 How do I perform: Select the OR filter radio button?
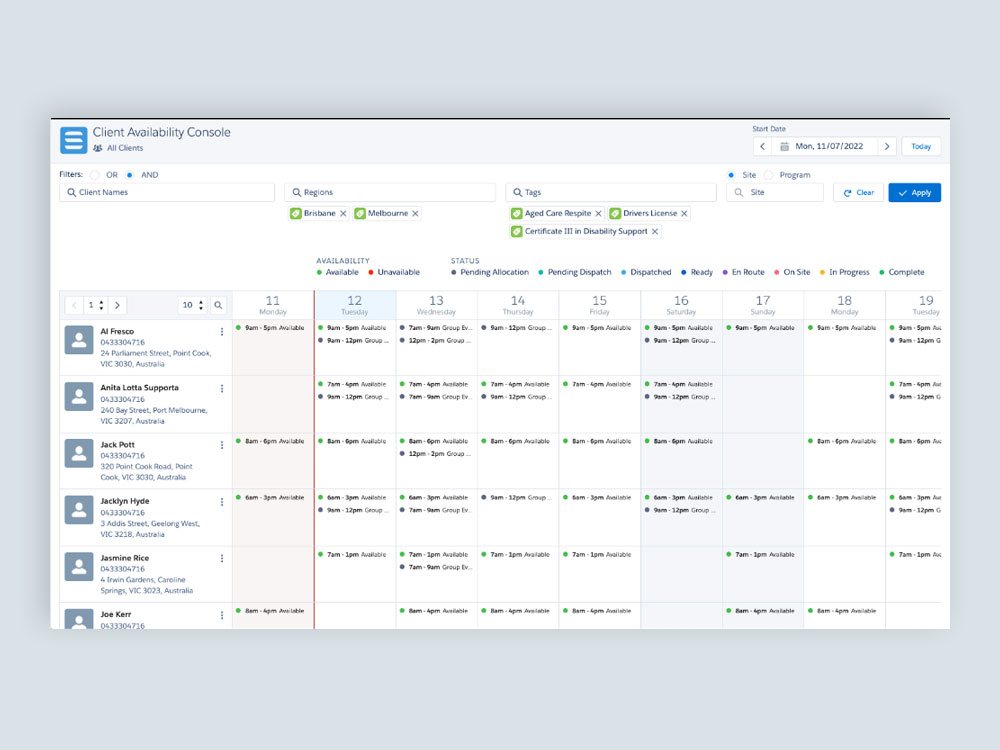tap(95, 175)
